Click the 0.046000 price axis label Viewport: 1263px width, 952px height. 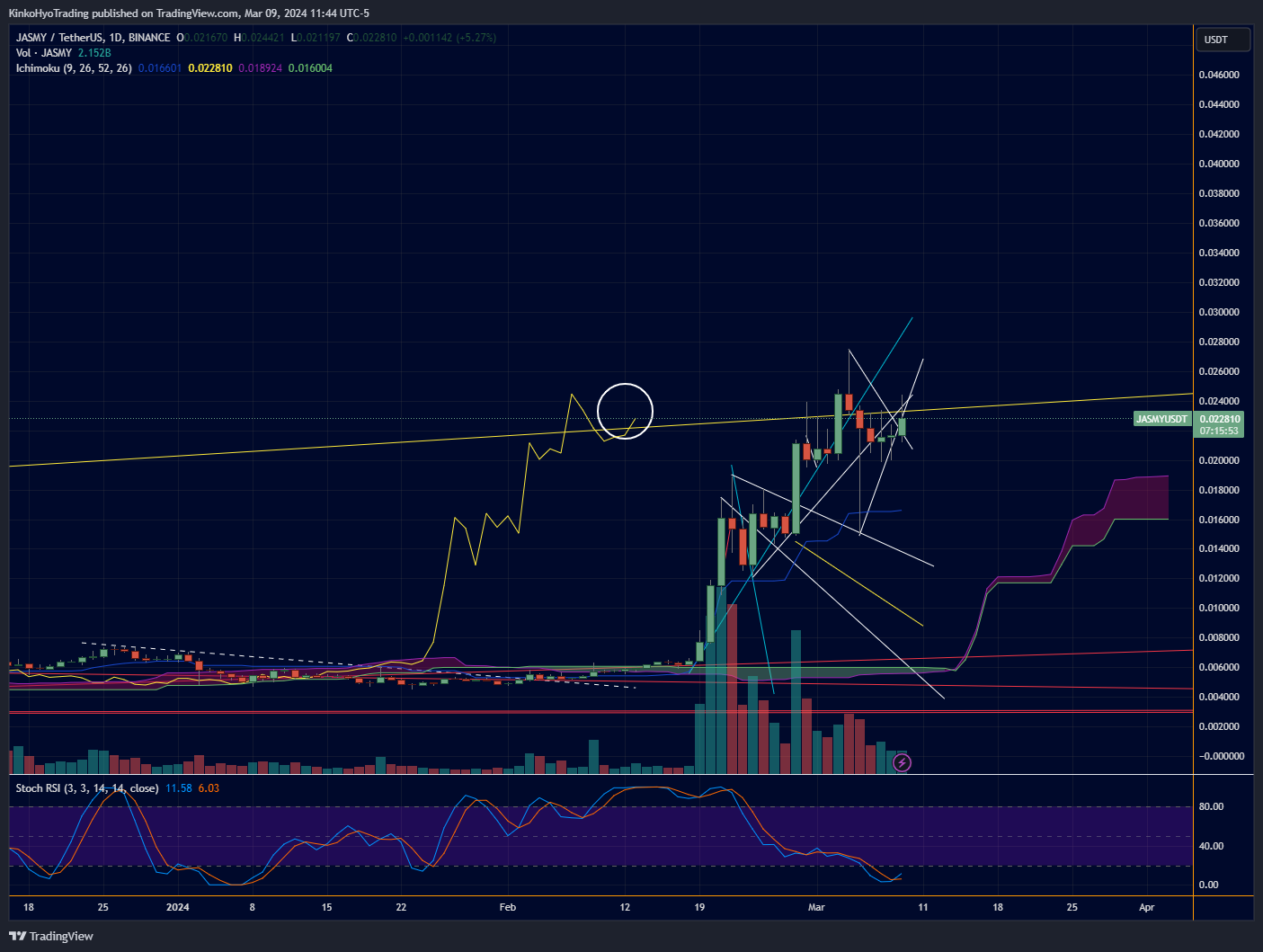click(1219, 75)
